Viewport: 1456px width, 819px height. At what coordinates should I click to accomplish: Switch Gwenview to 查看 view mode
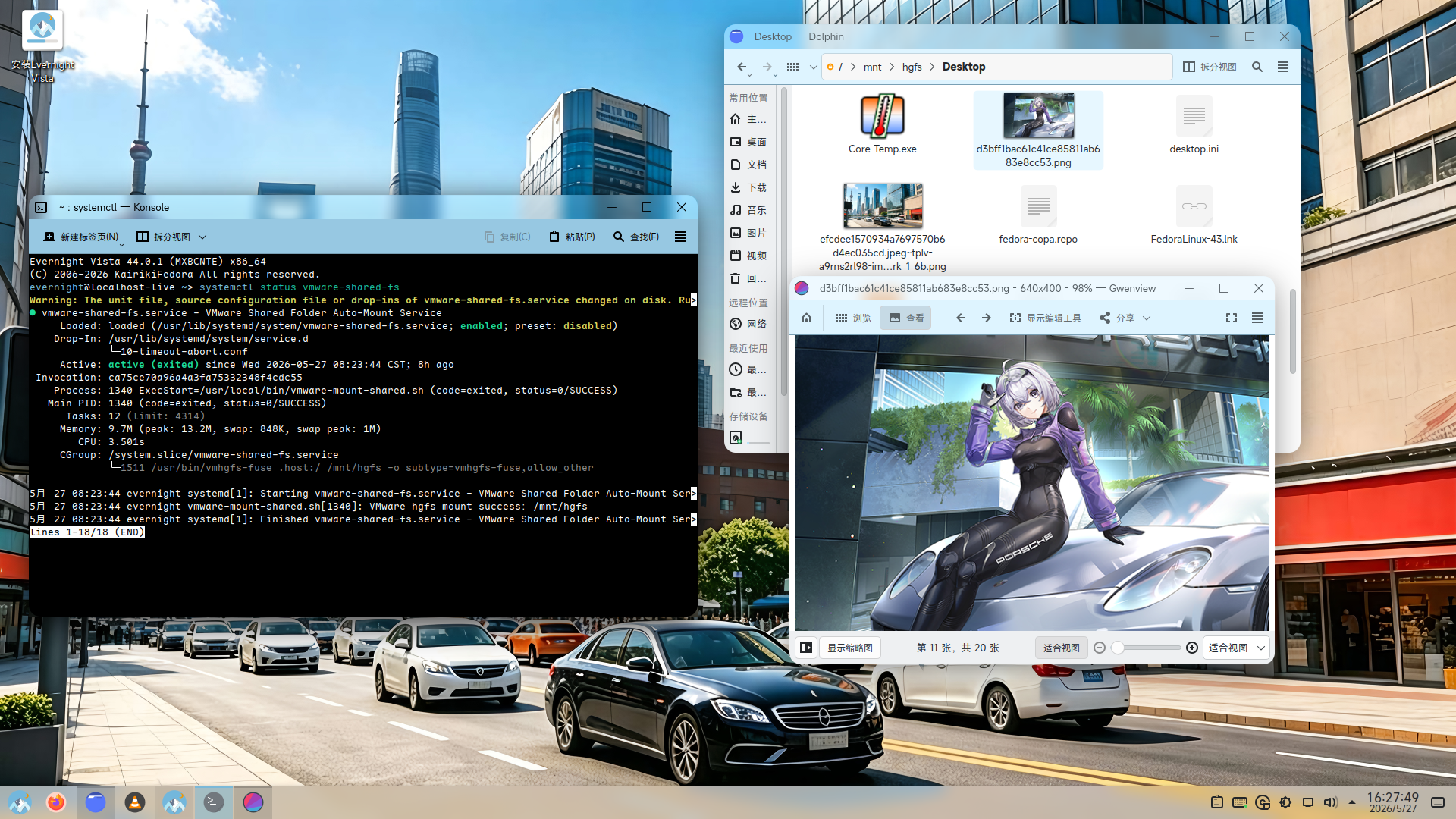coord(906,318)
